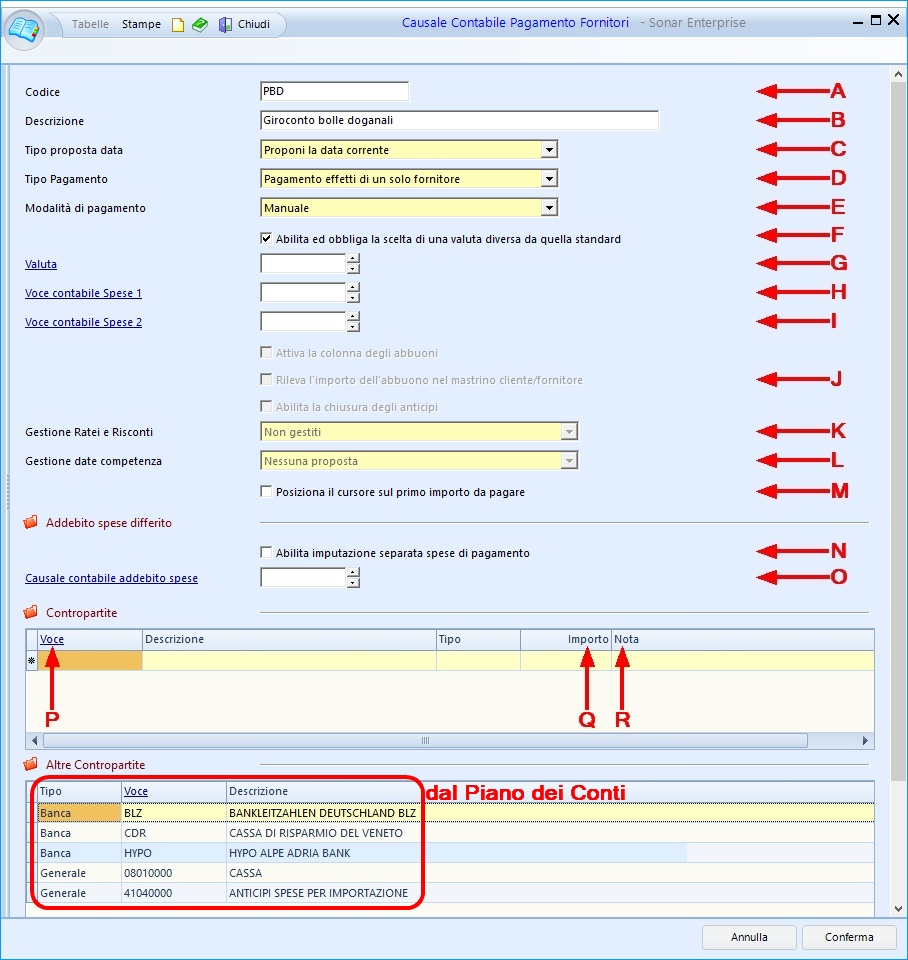
Task: Uncheck the different currency obligation checkbox
Action: point(266,239)
